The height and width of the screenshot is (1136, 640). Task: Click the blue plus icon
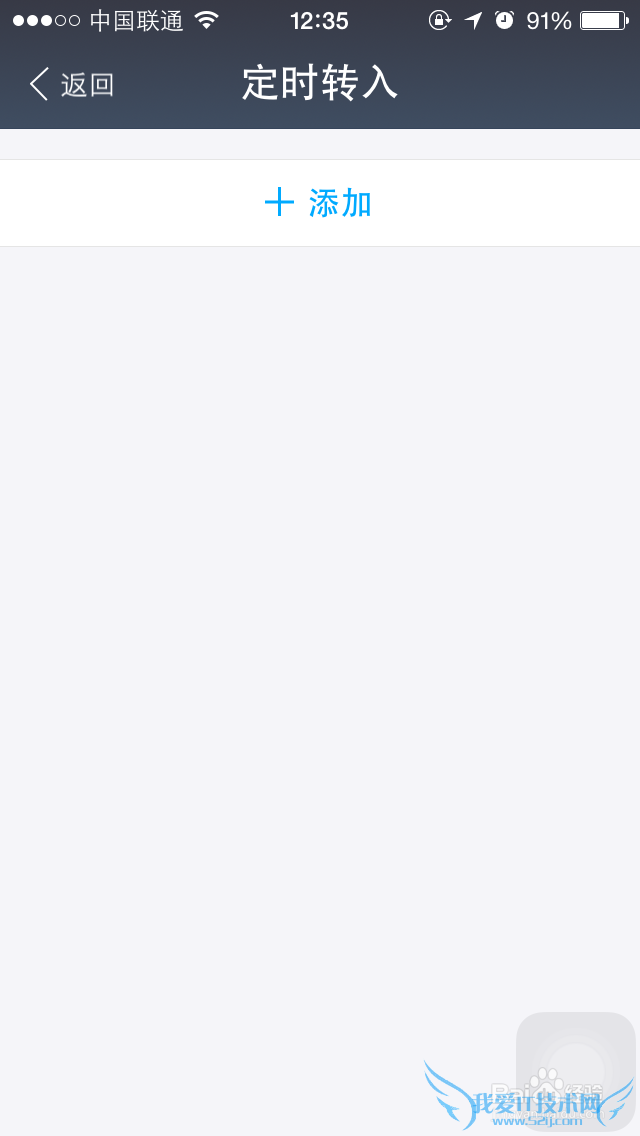[279, 202]
